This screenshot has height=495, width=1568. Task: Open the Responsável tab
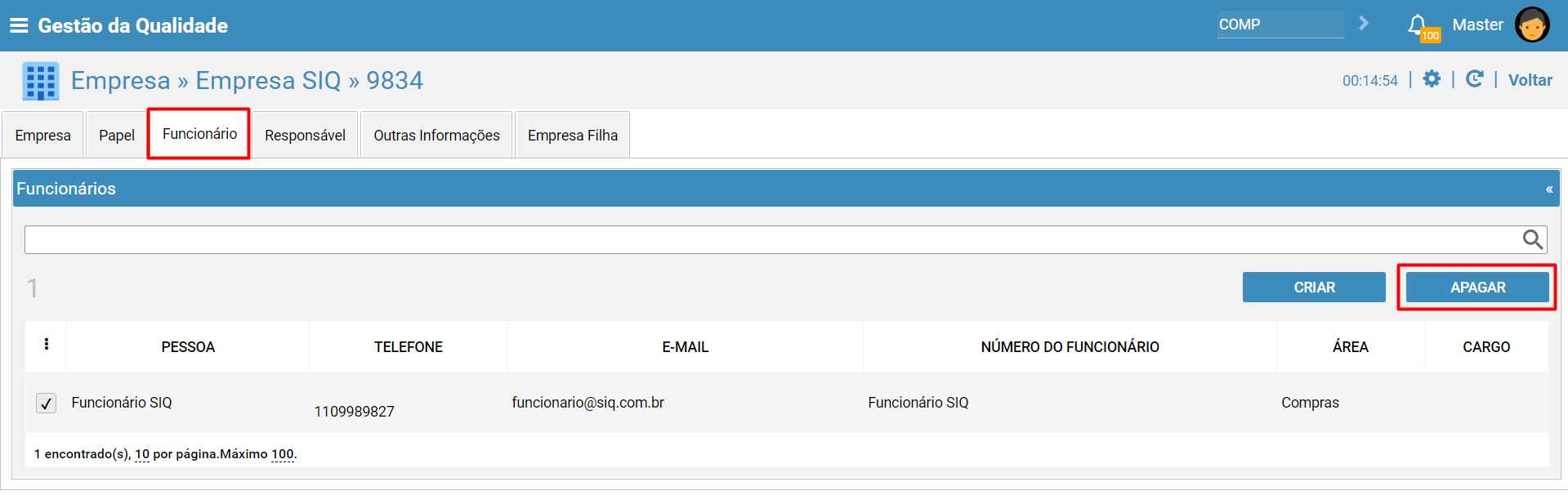coord(305,135)
